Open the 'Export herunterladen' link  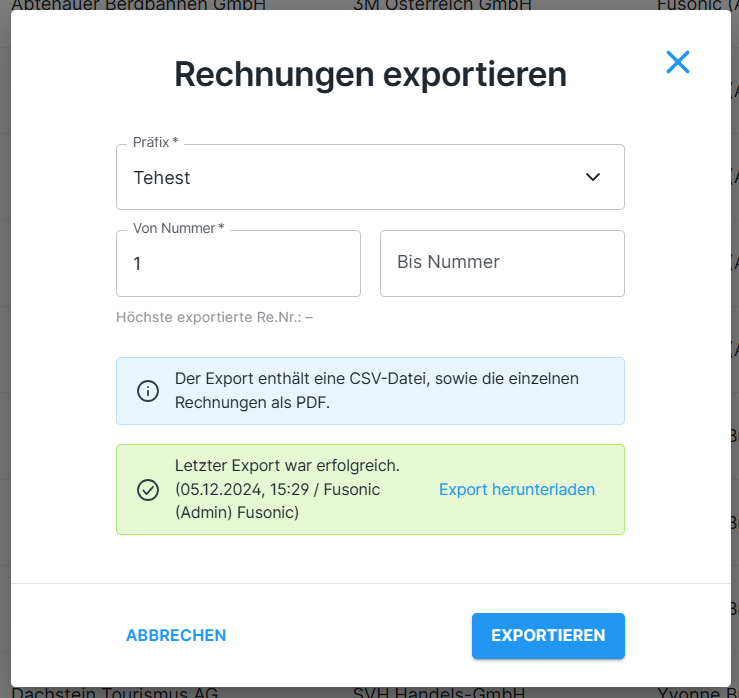pyautogui.click(x=517, y=490)
